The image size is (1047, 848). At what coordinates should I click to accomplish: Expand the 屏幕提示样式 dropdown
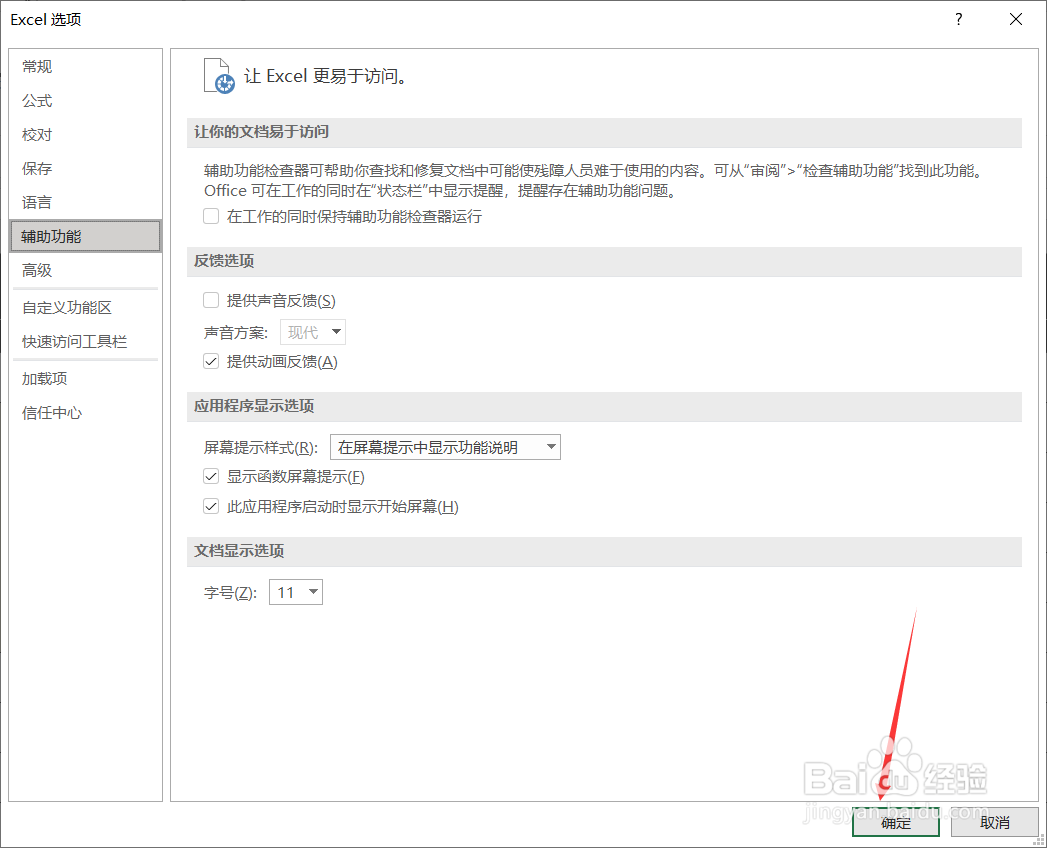point(445,447)
